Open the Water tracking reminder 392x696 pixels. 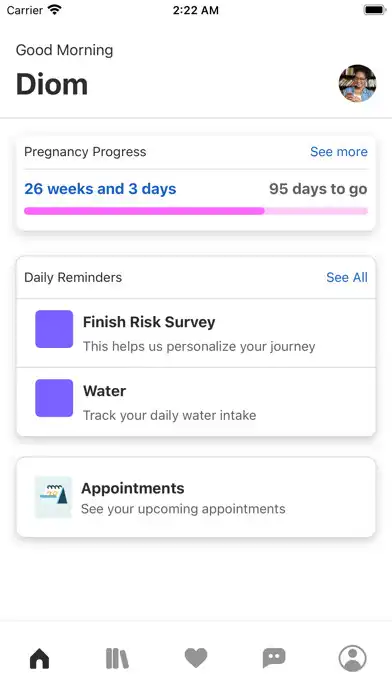coord(196,402)
